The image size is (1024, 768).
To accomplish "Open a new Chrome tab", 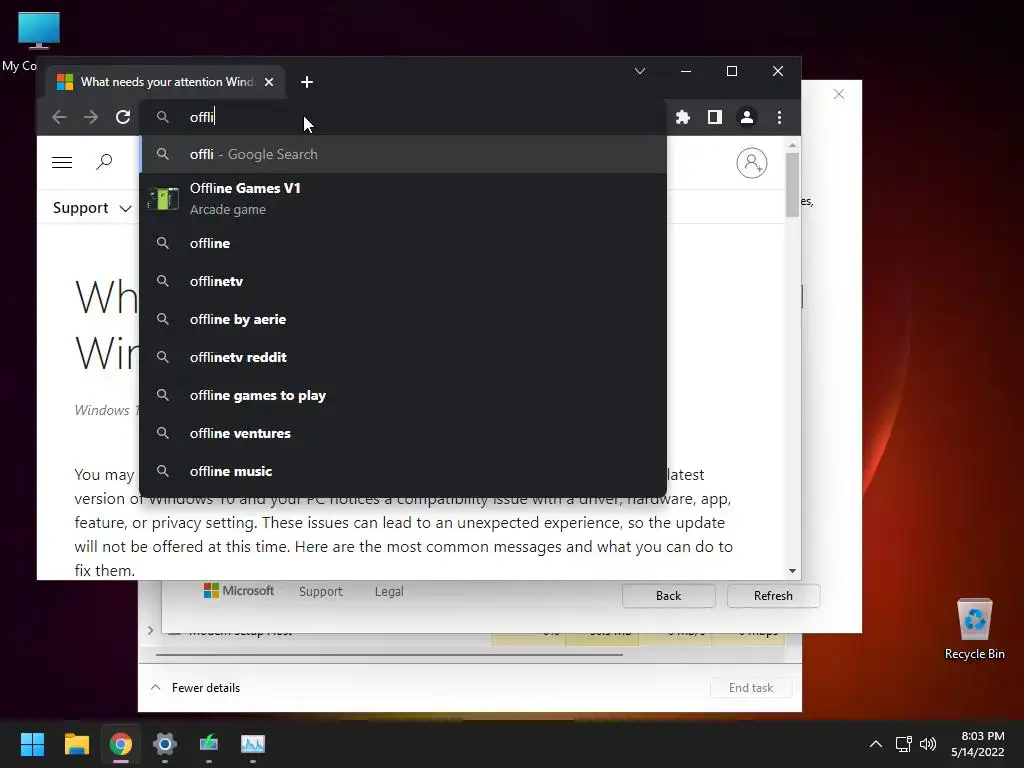I will coord(307,82).
